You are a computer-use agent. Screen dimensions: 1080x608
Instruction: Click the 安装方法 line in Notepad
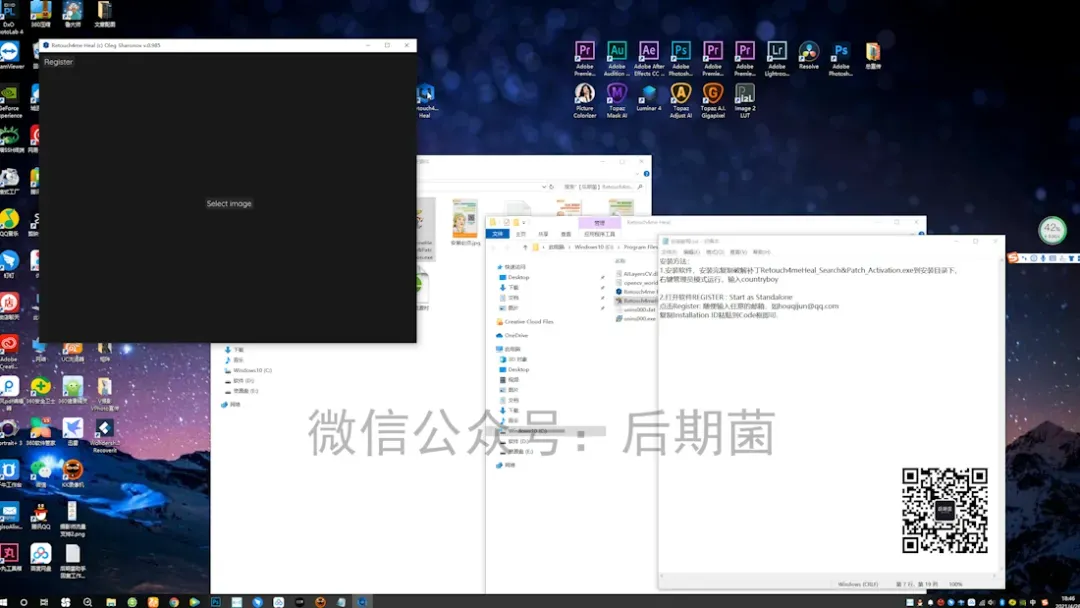pyautogui.click(x=674, y=262)
